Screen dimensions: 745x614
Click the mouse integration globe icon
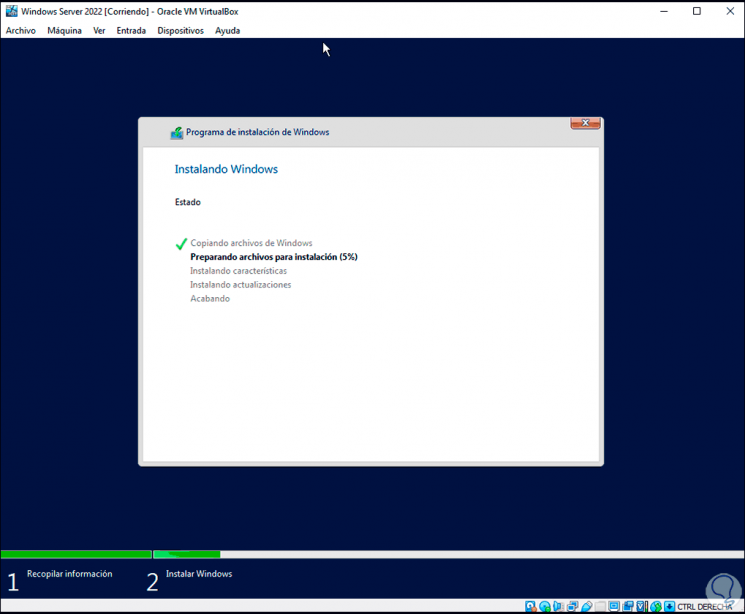pyautogui.click(x=656, y=606)
